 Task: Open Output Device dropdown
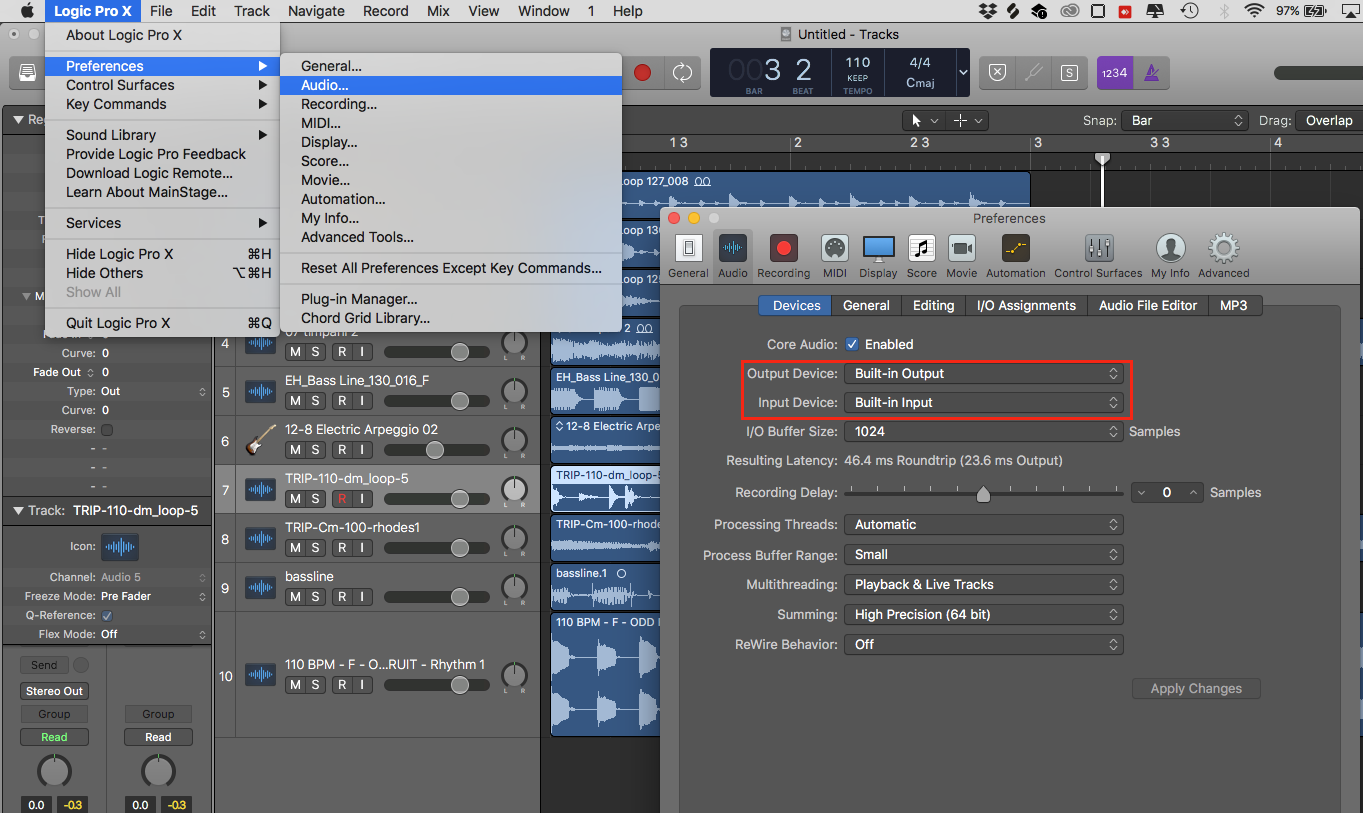[x=984, y=373]
